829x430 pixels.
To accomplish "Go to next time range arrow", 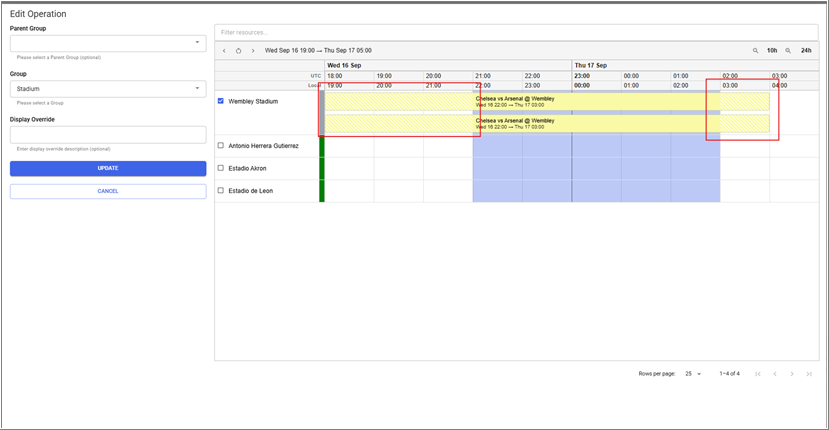I will click(253, 51).
